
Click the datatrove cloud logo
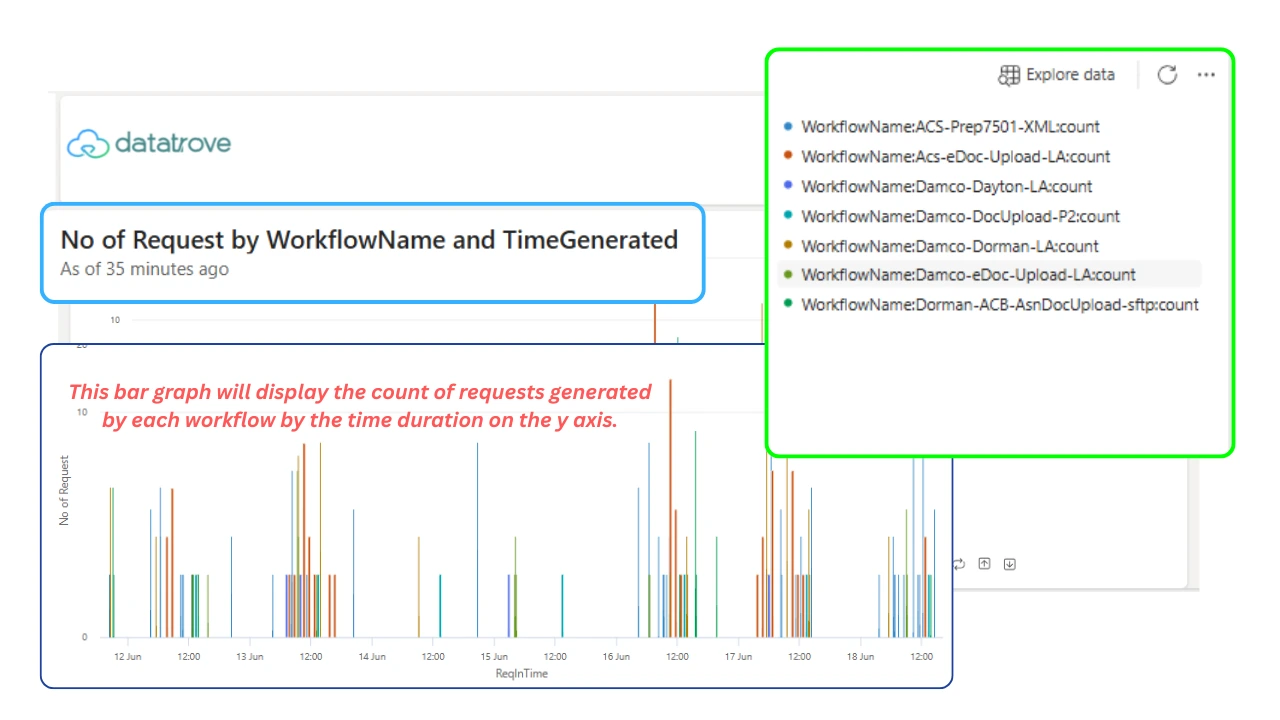[88, 144]
